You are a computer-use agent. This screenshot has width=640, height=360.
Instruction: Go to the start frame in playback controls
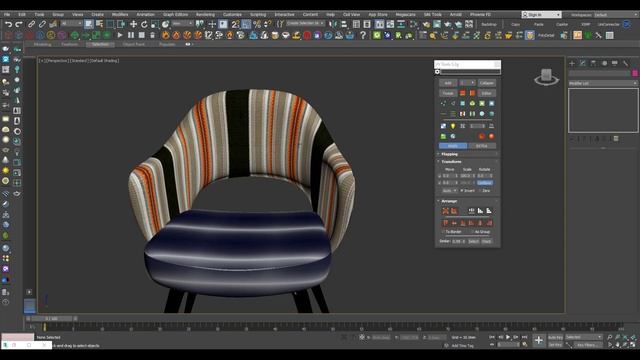pos(492,337)
